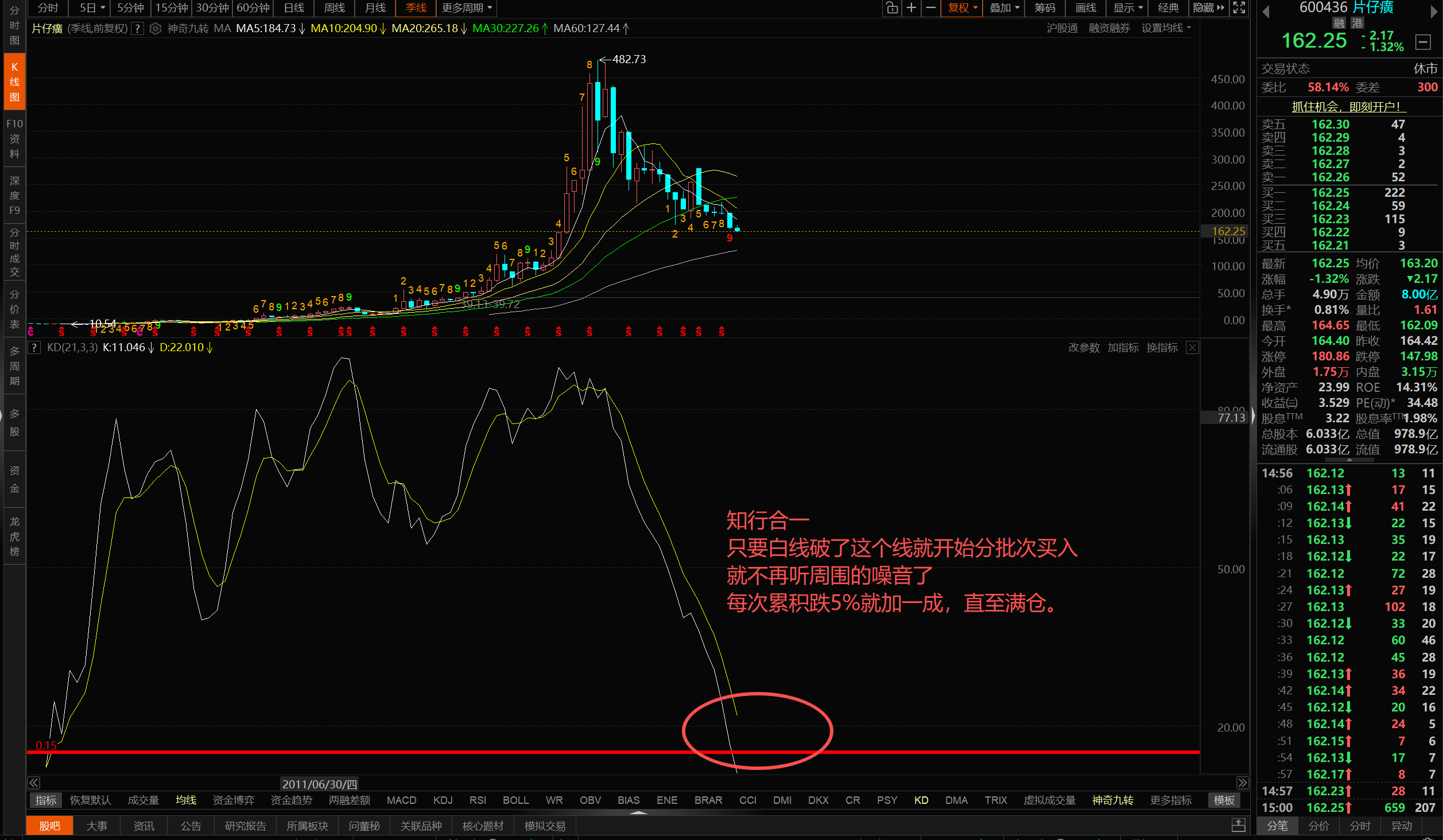Click the export icon beside 模拟交易 row

pos(1238,825)
